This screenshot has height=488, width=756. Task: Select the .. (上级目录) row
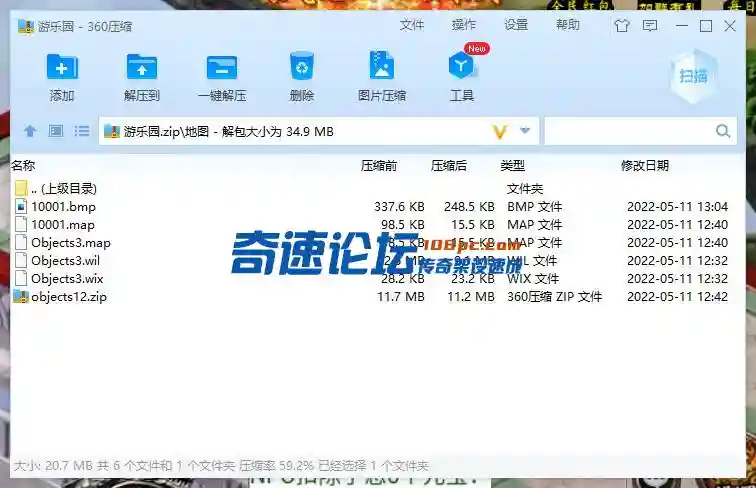click(378, 189)
